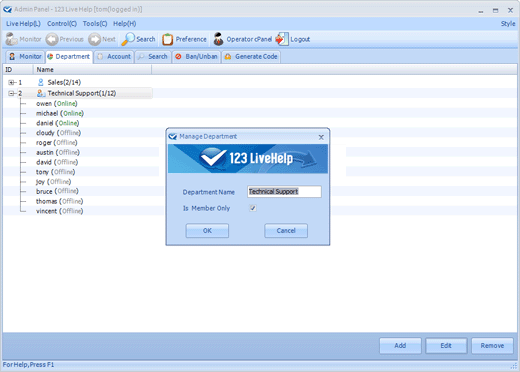Click the Department Name input field
This screenshot has height=372, width=520.
click(x=284, y=192)
